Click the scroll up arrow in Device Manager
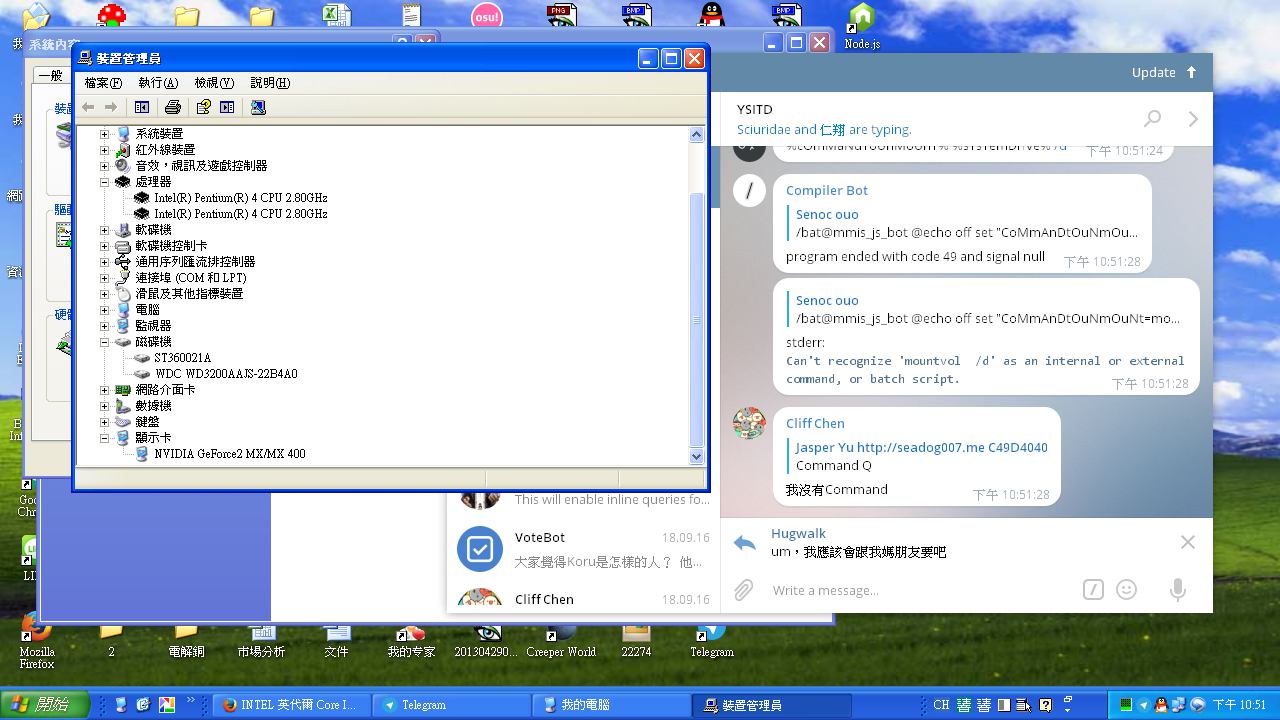The height and width of the screenshot is (720, 1280). [x=697, y=134]
